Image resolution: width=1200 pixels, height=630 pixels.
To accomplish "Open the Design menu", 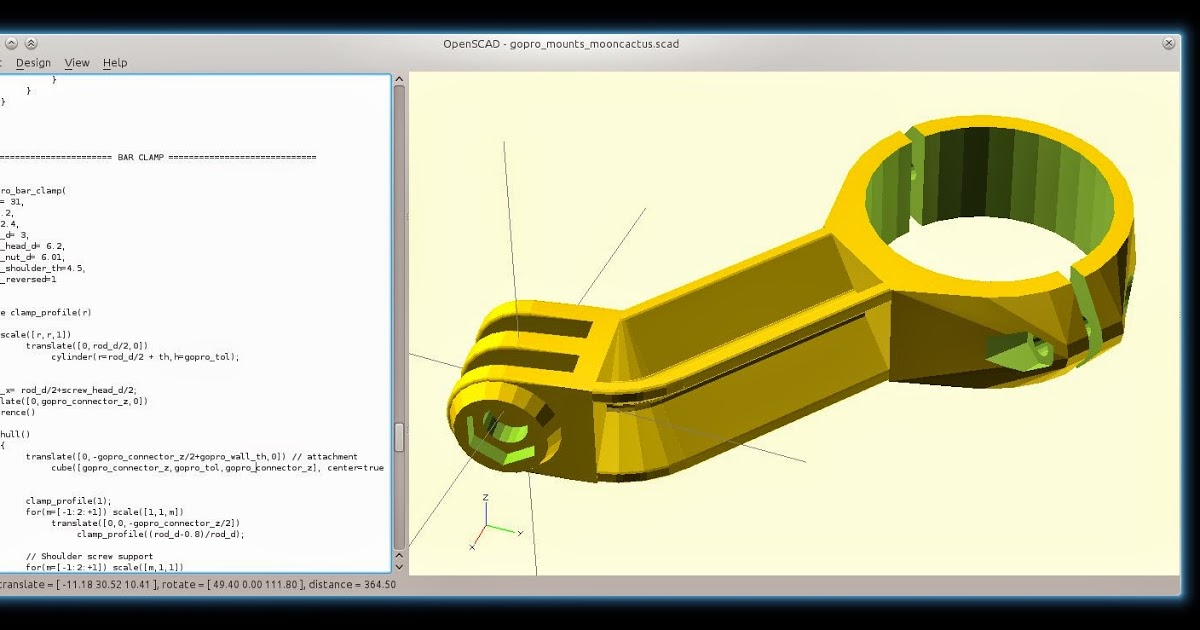I will [33, 63].
